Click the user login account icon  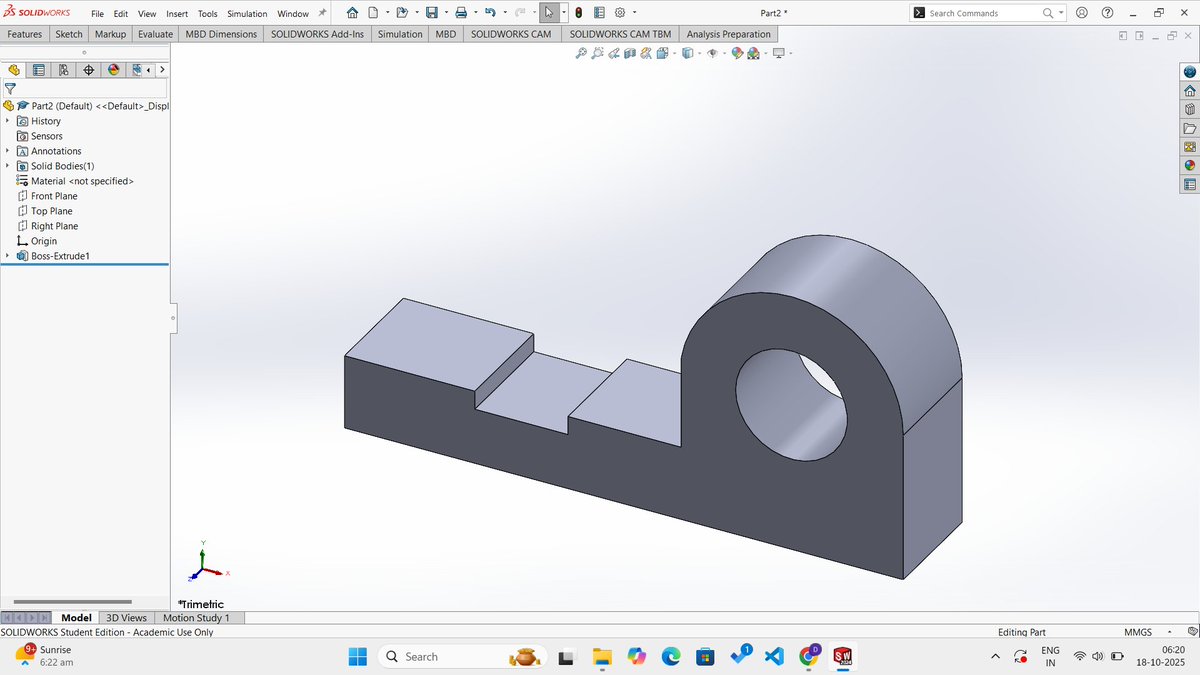(x=1082, y=13)
